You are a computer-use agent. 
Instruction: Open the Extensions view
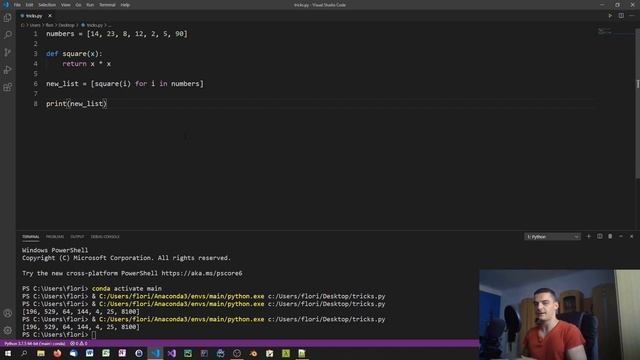click(x=7, y=87)
